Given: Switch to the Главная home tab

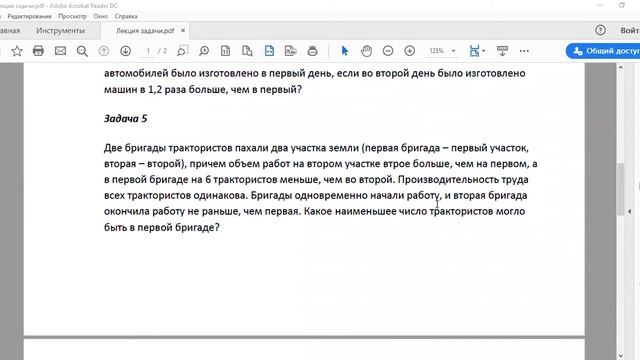Looking at the screenshot, I should pos(10,31).
